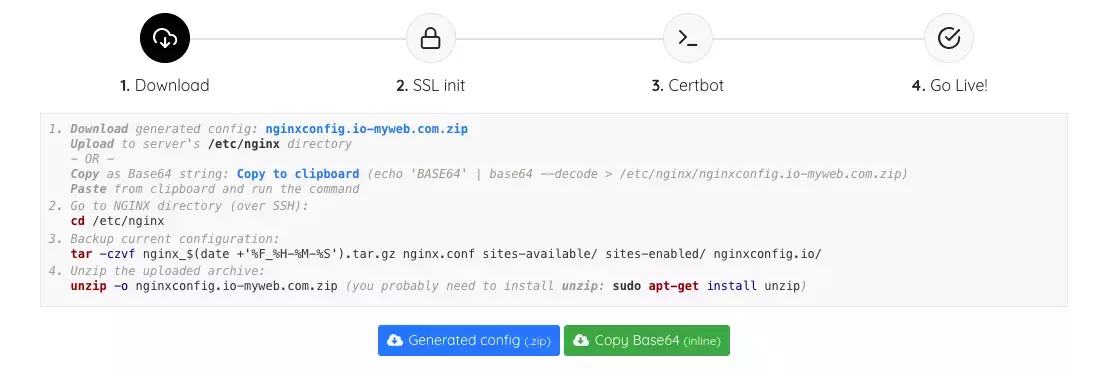This screenshot has width=1115, height=370.
Task: Click the 'Copy to clipboard' link
Action: pyautogui.click(x=298, y=174)
